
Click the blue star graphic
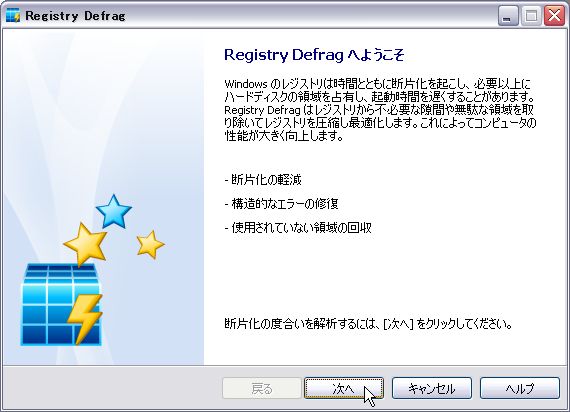pos(113,212)
